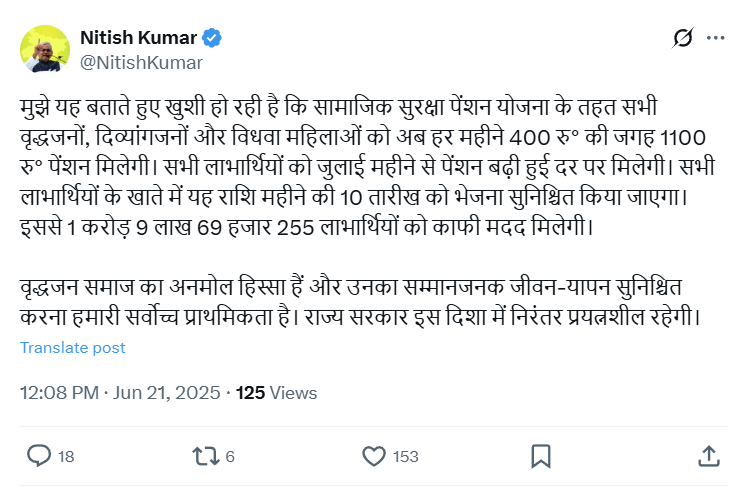
Task: Click the blue verified badge
Action: pyautogui.click(x=213, y=38)
